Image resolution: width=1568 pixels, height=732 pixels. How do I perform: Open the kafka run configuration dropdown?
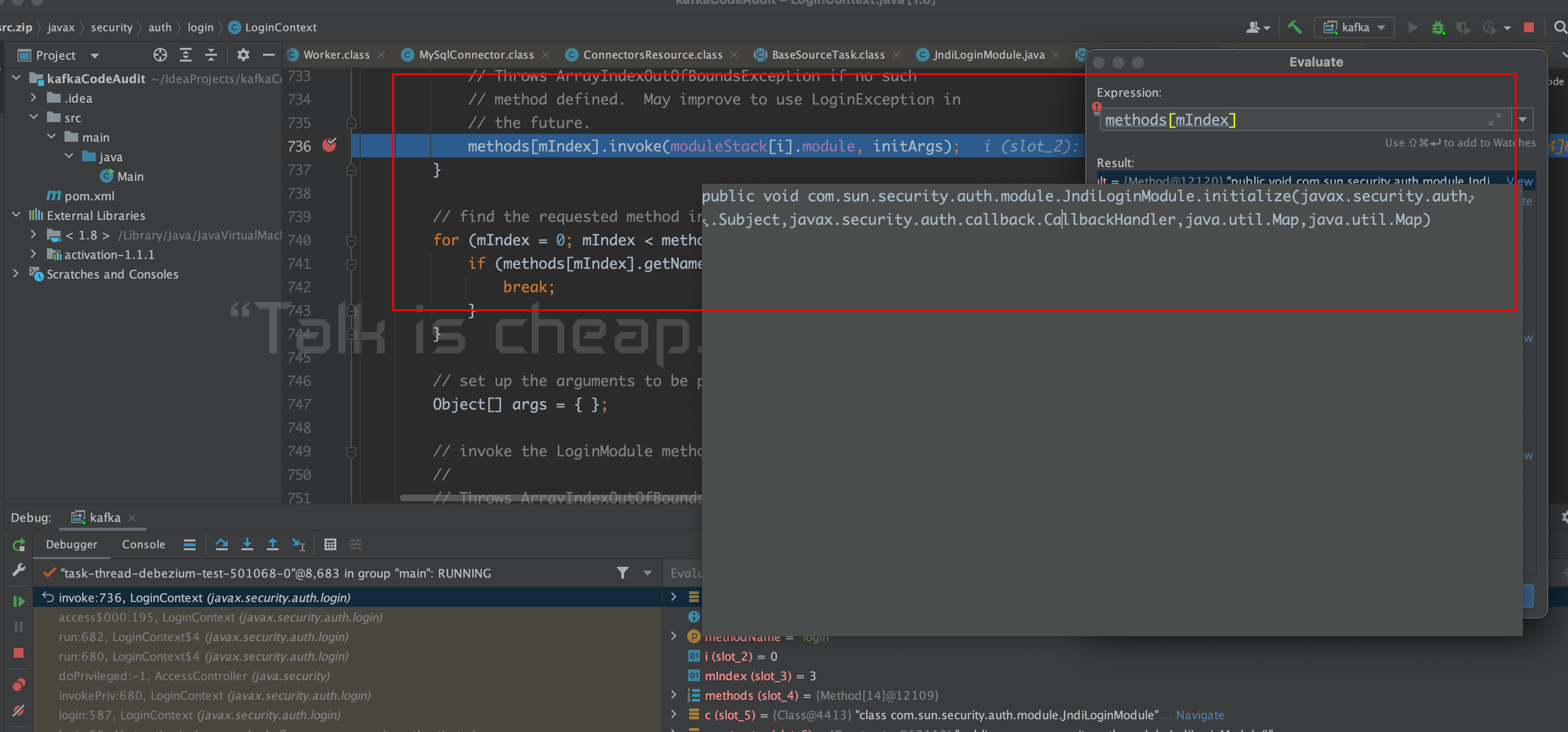[x=1354, y=27]
